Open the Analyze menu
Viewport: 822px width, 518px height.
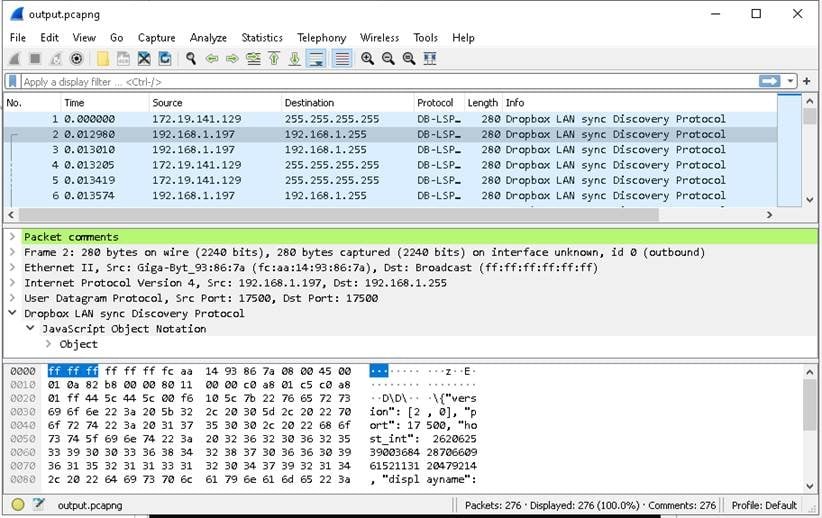click(x=208, y=38)
